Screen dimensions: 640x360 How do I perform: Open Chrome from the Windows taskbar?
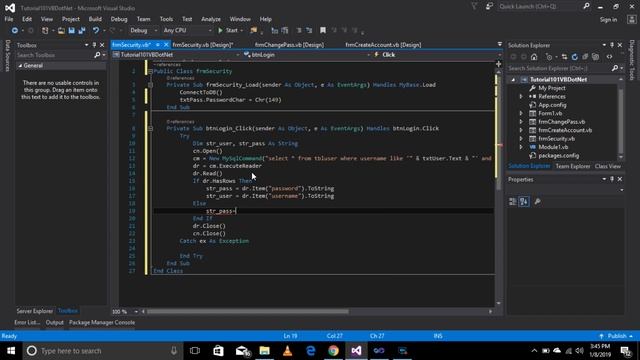pyautogui.click(x=333, y=351)
